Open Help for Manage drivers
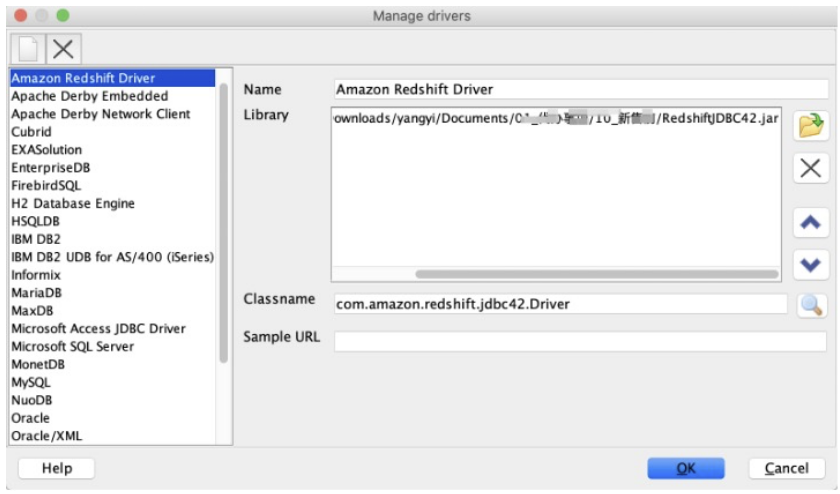 (57, 468)
